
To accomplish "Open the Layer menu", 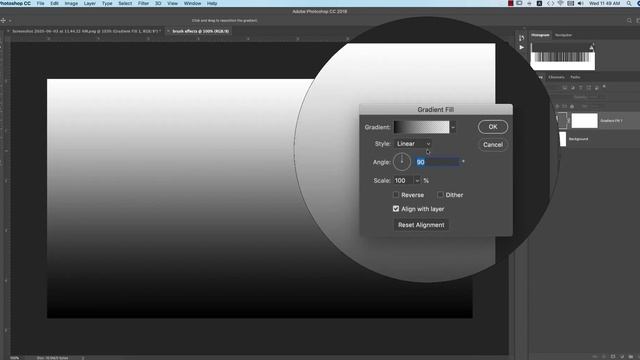I will pyautogui.click(x=89, y=3).
